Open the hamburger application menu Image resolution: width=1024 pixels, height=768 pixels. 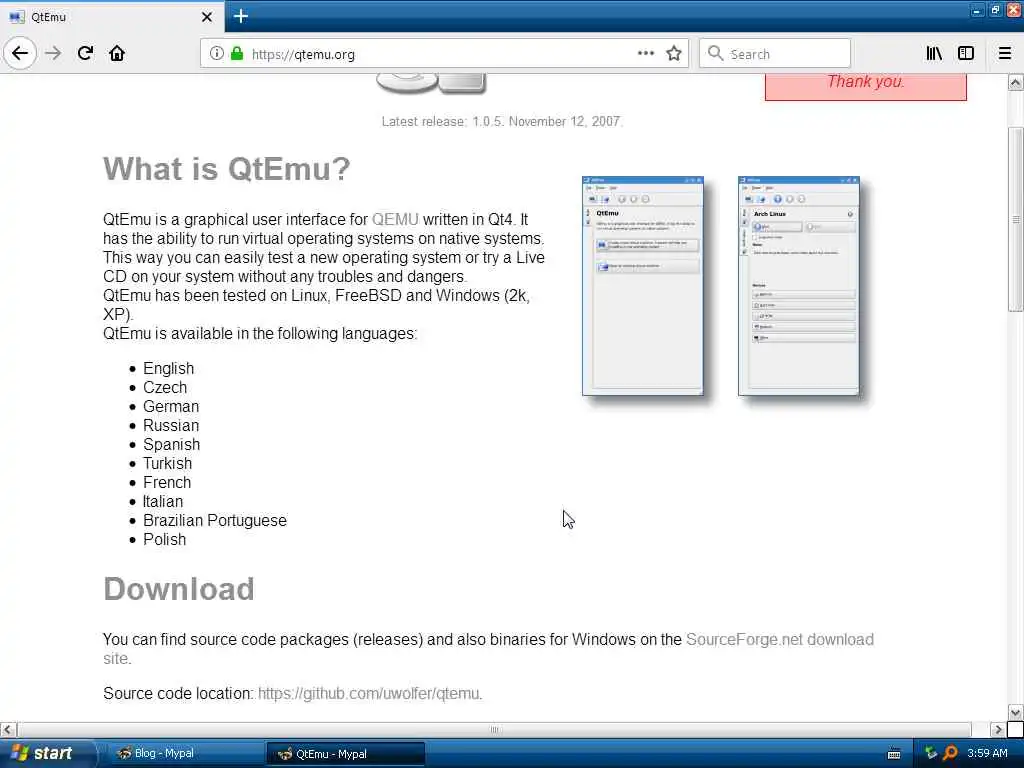[x=1004, y=54]
